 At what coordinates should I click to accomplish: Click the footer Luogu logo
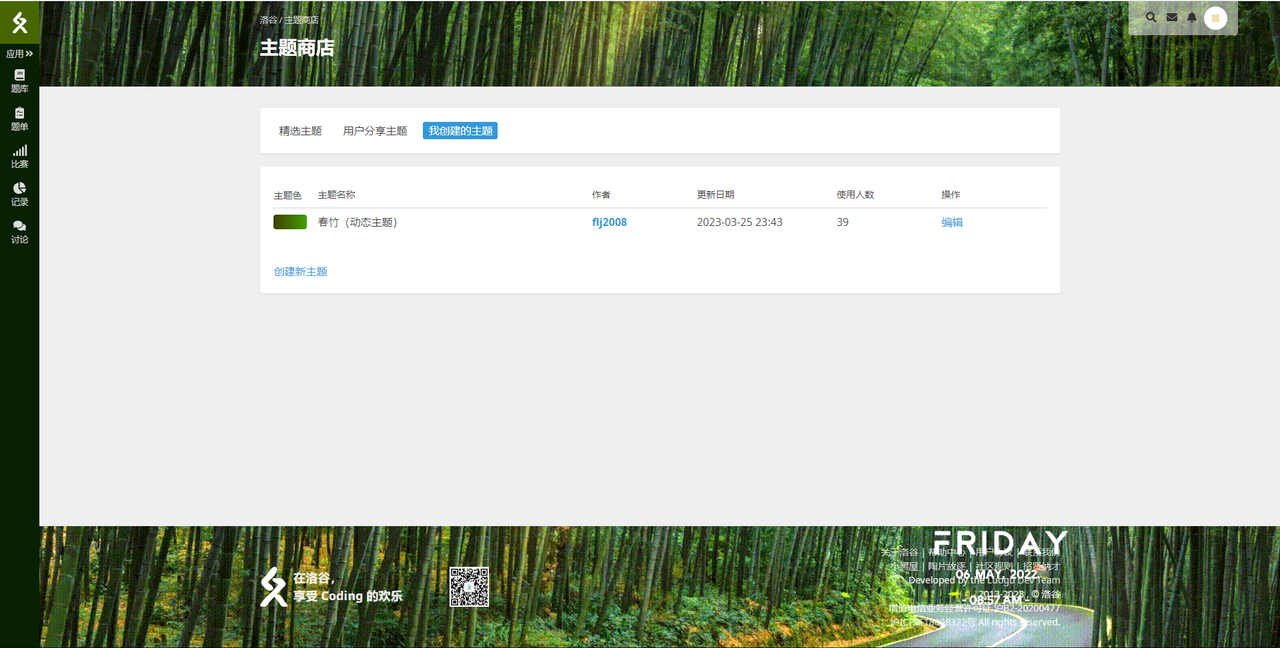tap(273, 587)
